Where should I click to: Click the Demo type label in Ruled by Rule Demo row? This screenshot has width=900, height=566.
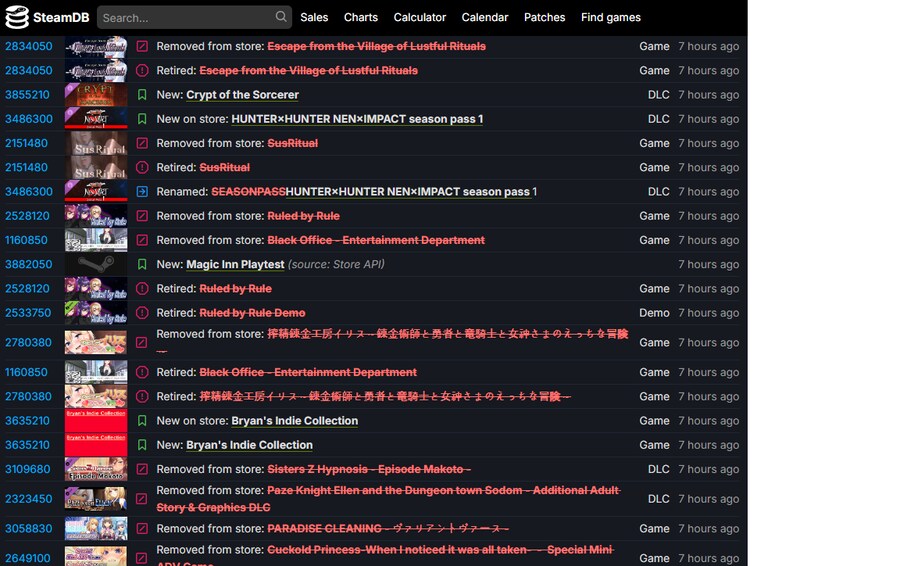click(654, 313)
